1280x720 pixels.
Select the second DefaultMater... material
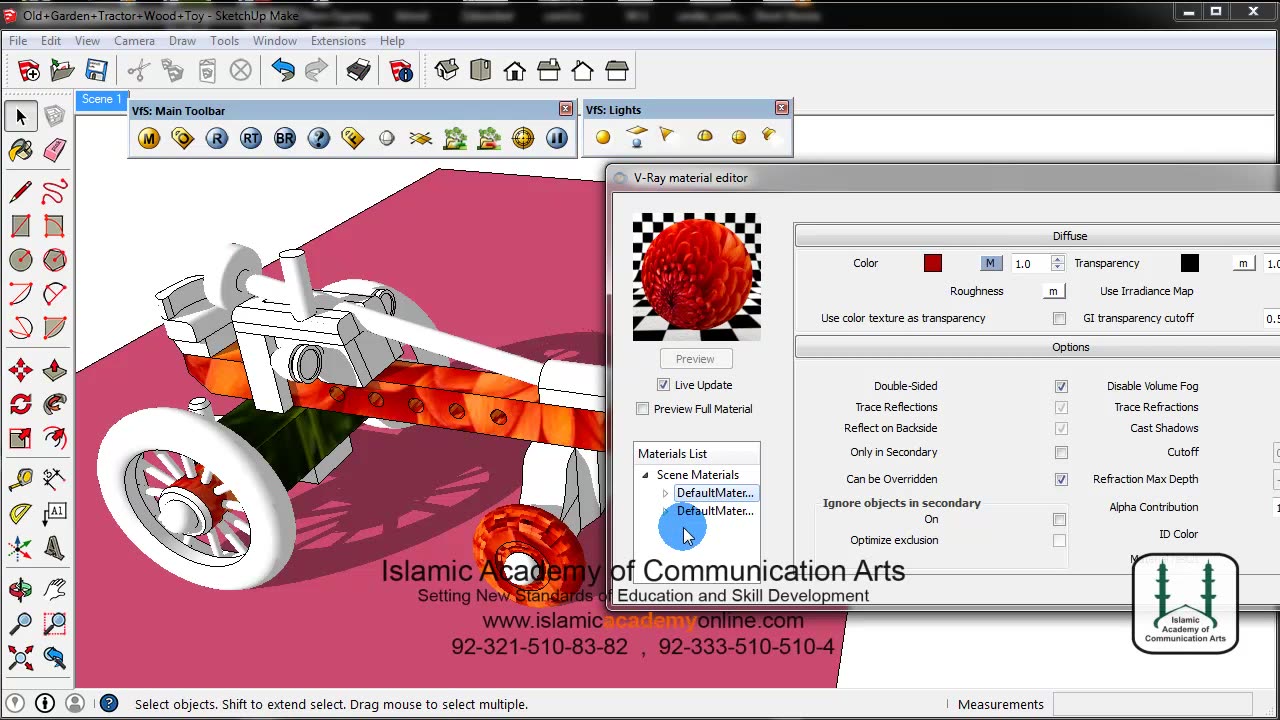(715, 511)
